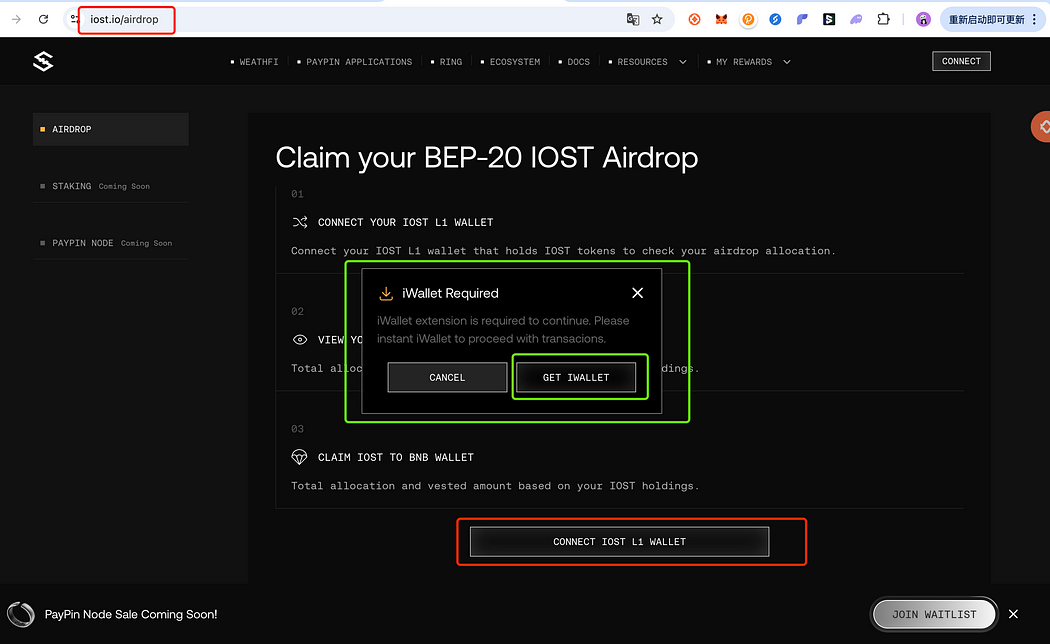This screenshot has width=1050, height=644.
Task: Open the WEATHFI nav item
Action: click(254, 62)
